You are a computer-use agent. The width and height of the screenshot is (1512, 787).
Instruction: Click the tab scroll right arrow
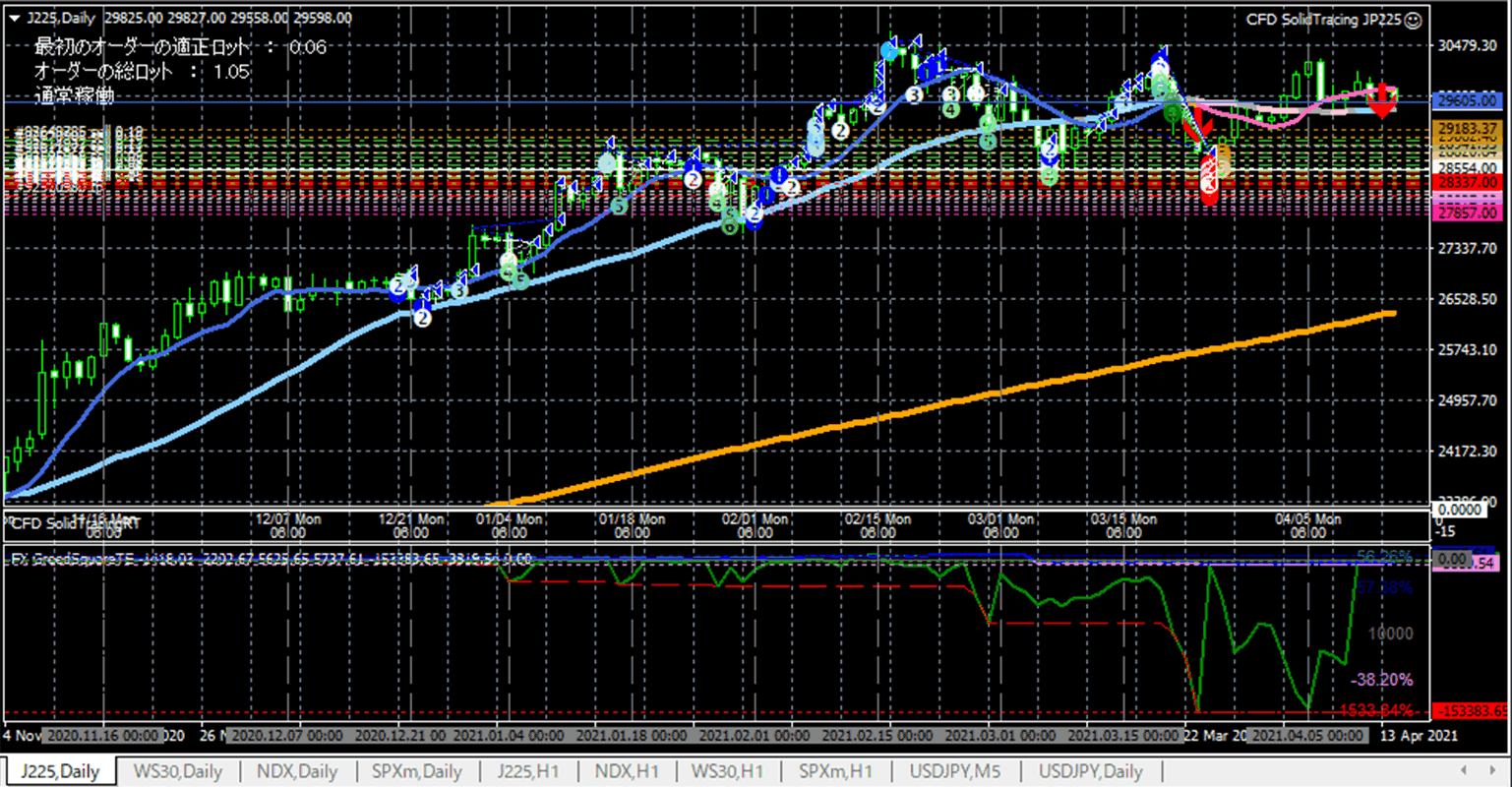(x=1493, y=770)
